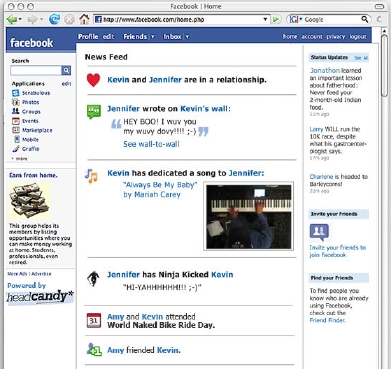Reload the page with the refresh icon

pyautogui.click(x=54, y=19)
